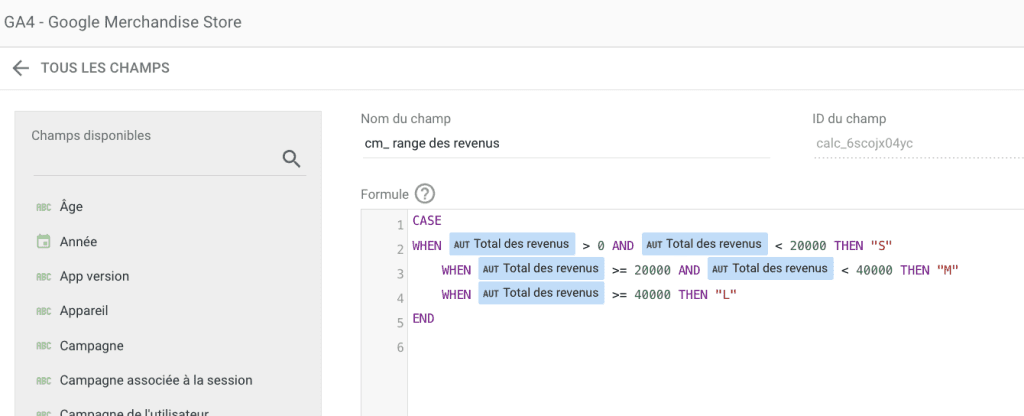The height and width of the screenshot is (416, 1024).
Task: Click the value 40000 on line 4
Action: [652, 295]
